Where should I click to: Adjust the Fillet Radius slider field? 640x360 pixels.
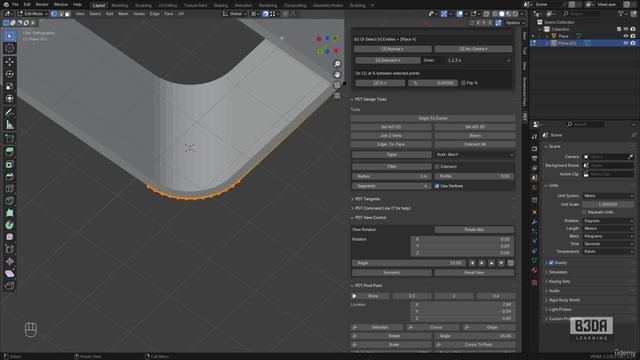391,176
